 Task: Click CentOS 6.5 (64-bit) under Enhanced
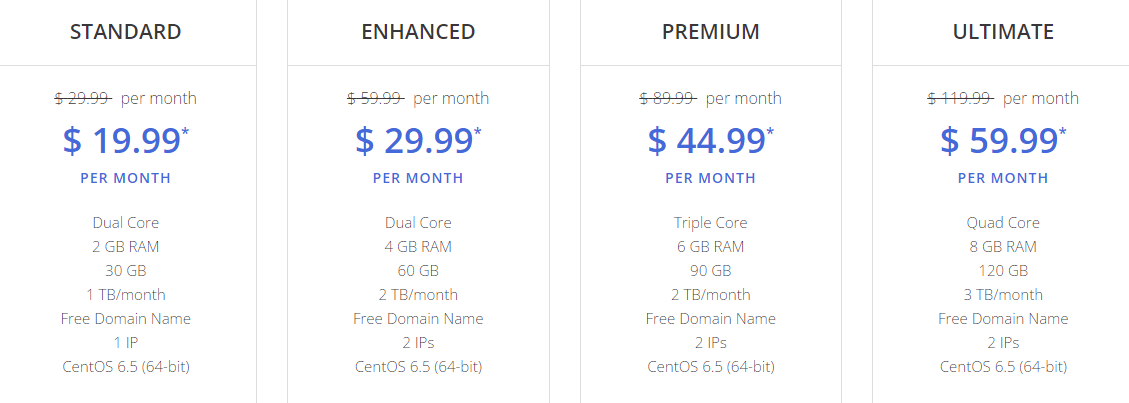(418, 367)
